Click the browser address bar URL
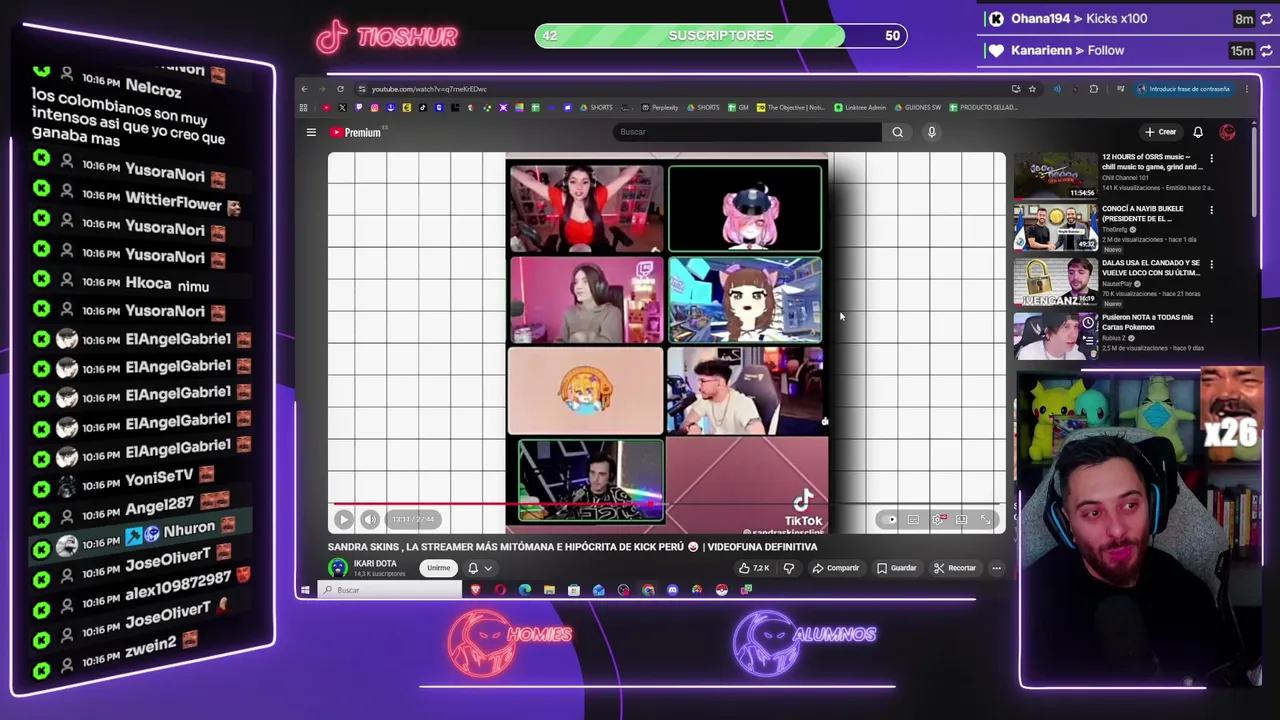The height and width of the screenshot is (720, 1280). tap(429, 89)
